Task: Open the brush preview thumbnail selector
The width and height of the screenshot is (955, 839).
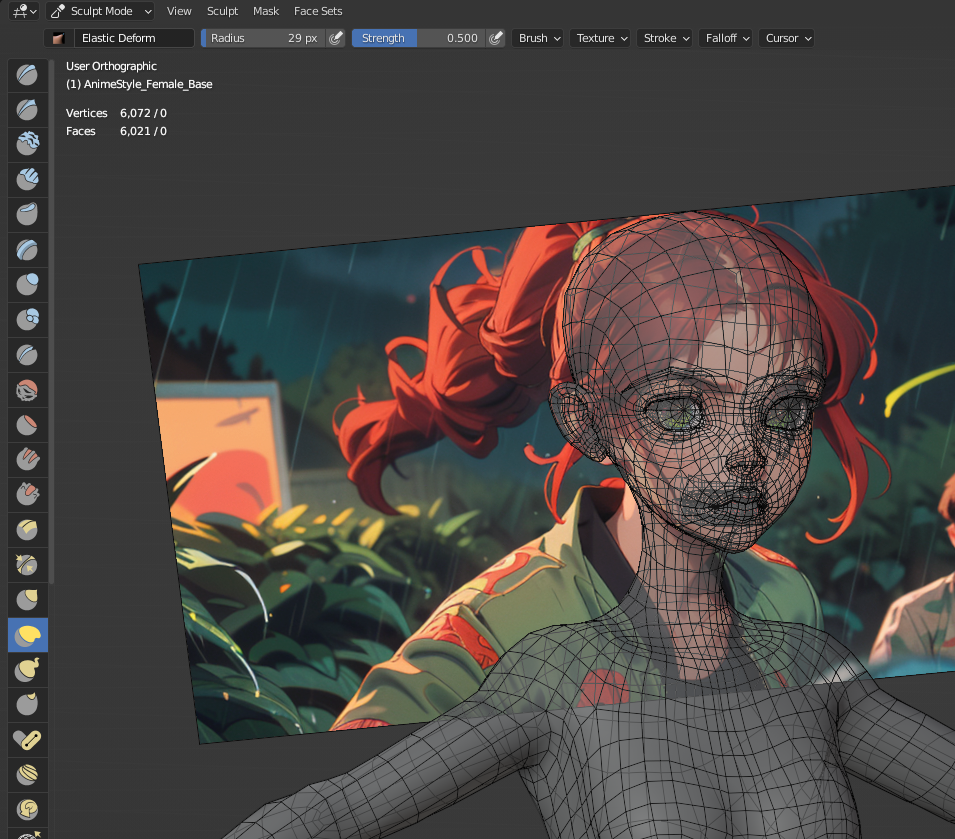Action: tap(58, 38)
